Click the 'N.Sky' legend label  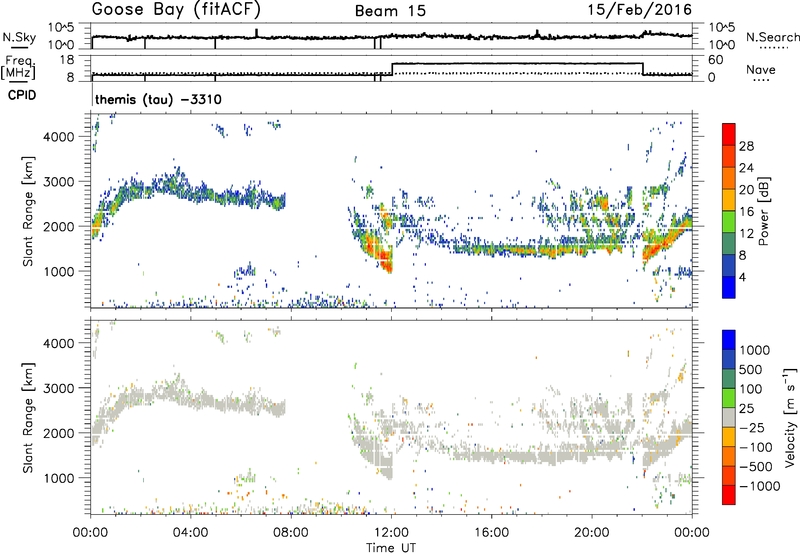point(19,37)
